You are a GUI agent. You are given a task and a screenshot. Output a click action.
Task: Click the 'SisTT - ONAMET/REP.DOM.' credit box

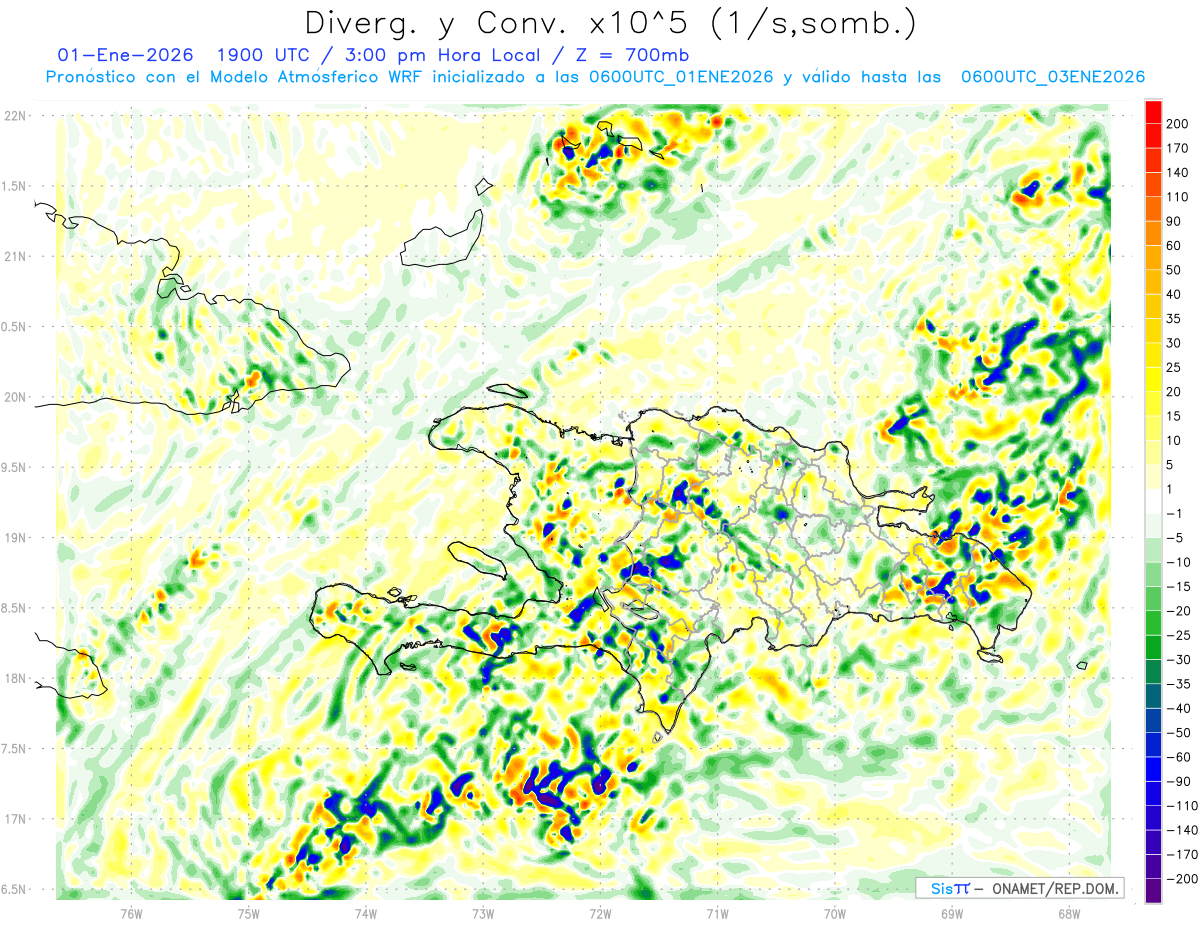(x=1019, y=888)
